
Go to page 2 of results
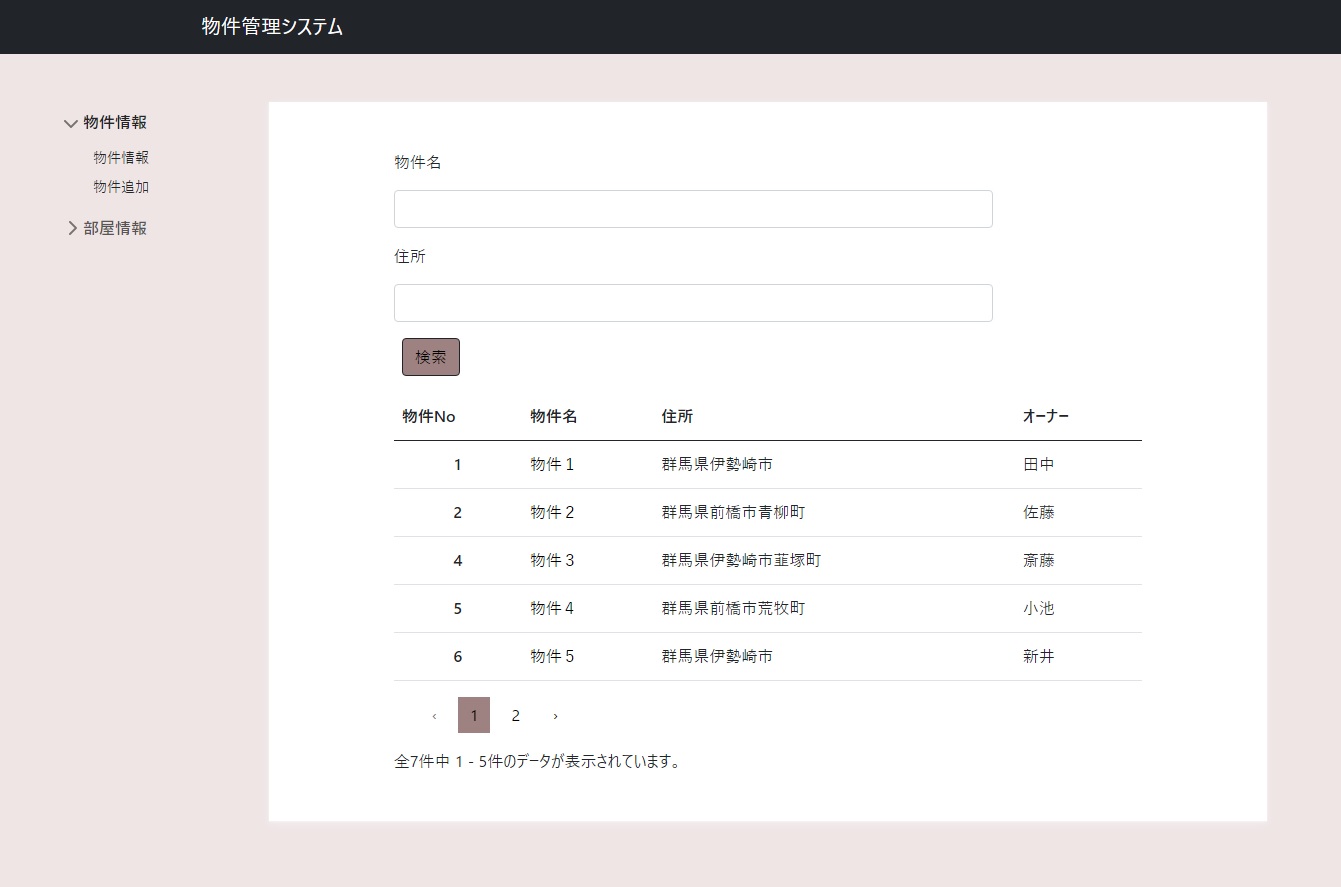click(515, 715)
